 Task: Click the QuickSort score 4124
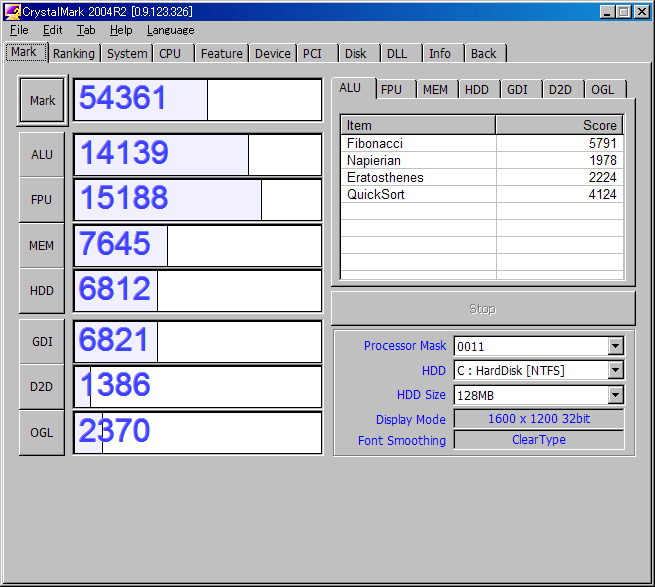point(602,194)
